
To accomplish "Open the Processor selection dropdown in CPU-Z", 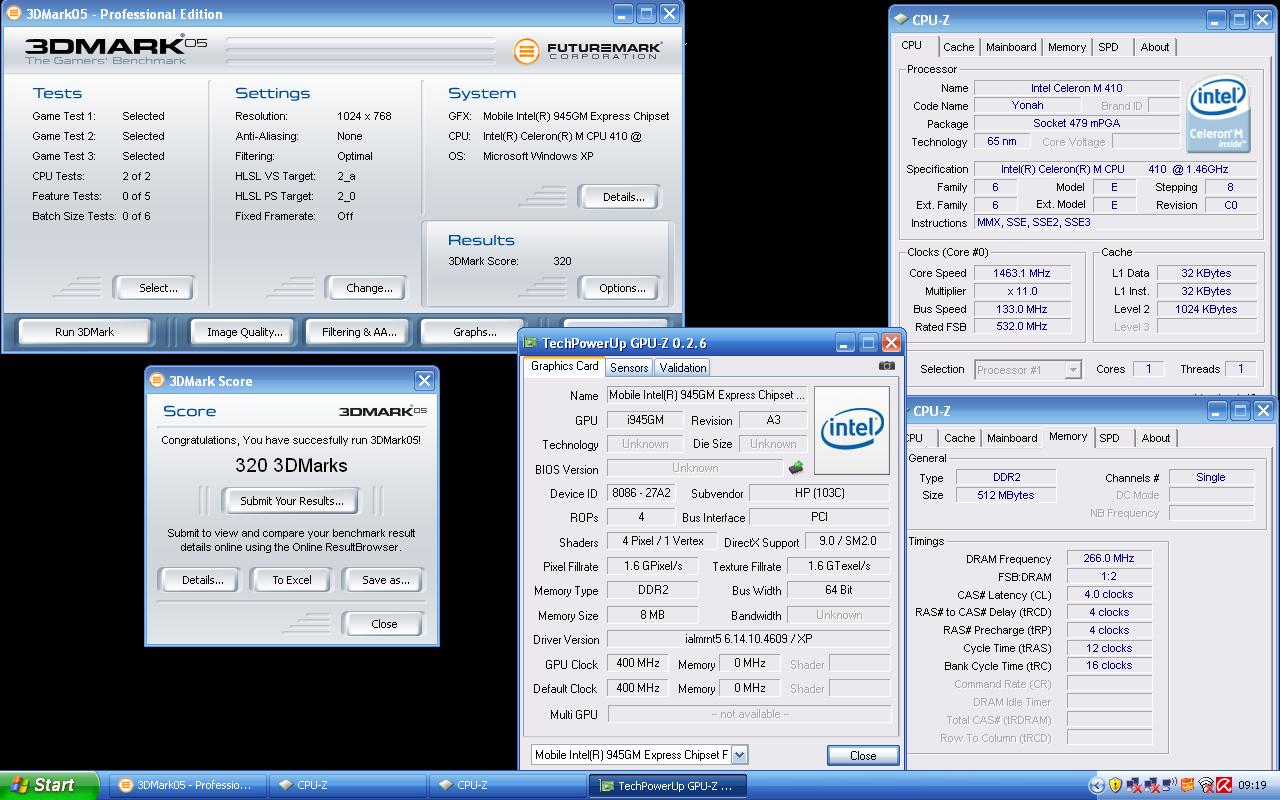I will point(1073,369).
